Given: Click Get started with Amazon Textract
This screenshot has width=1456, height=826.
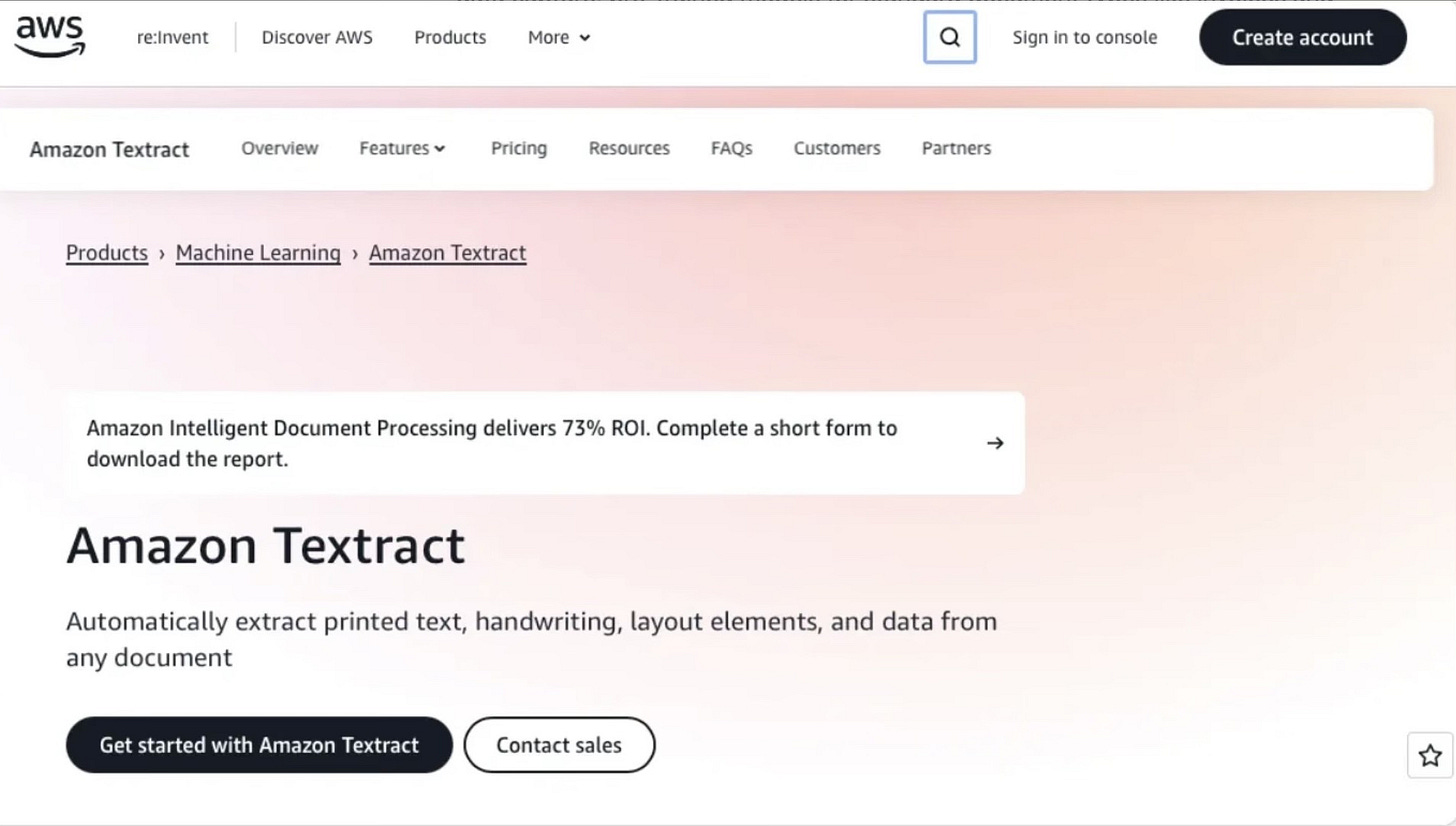Looking at the screenshot, I should click(259, 745).
